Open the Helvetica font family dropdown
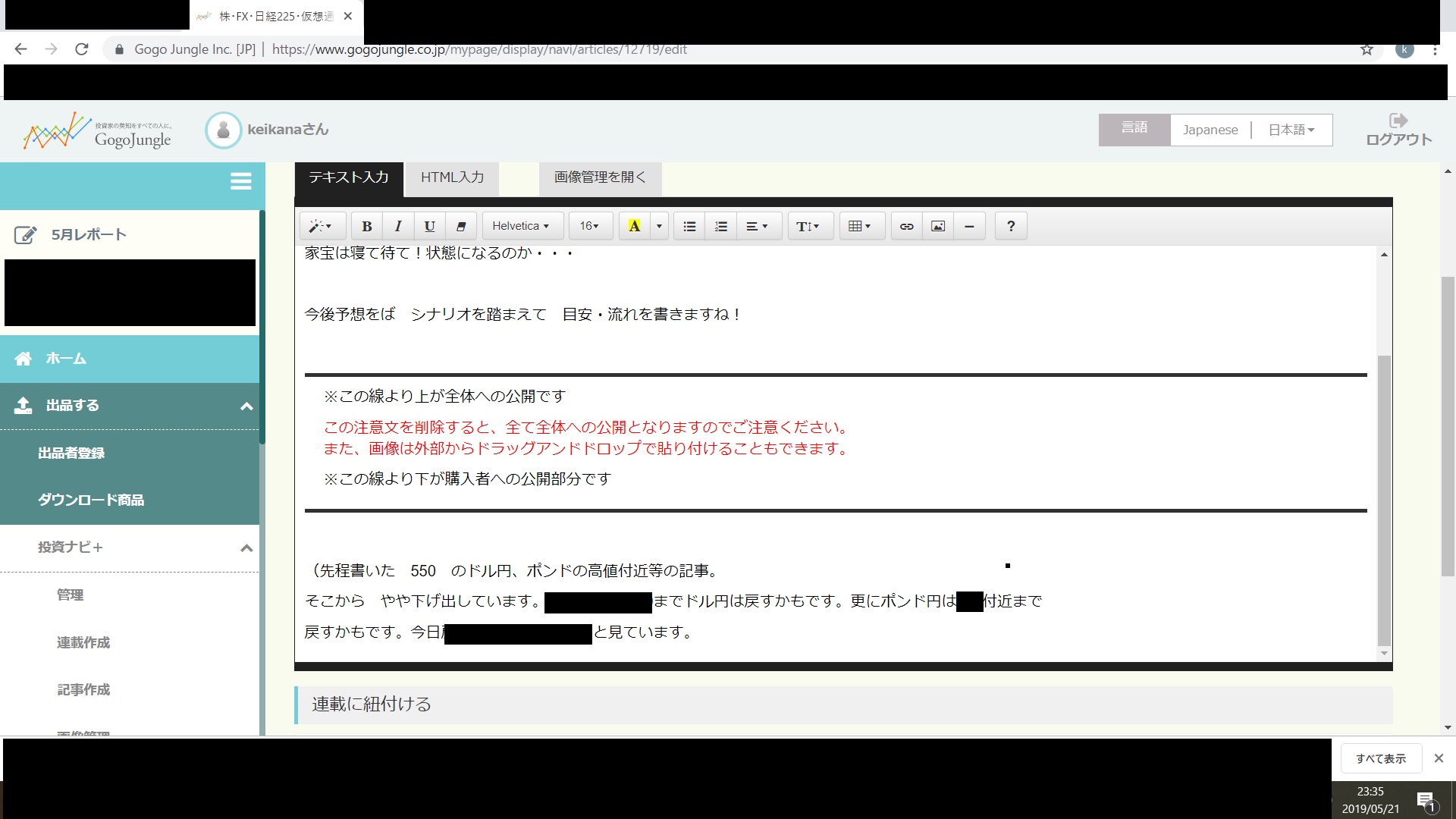This screenshot has width=1456, height=819. coord(521,226)
